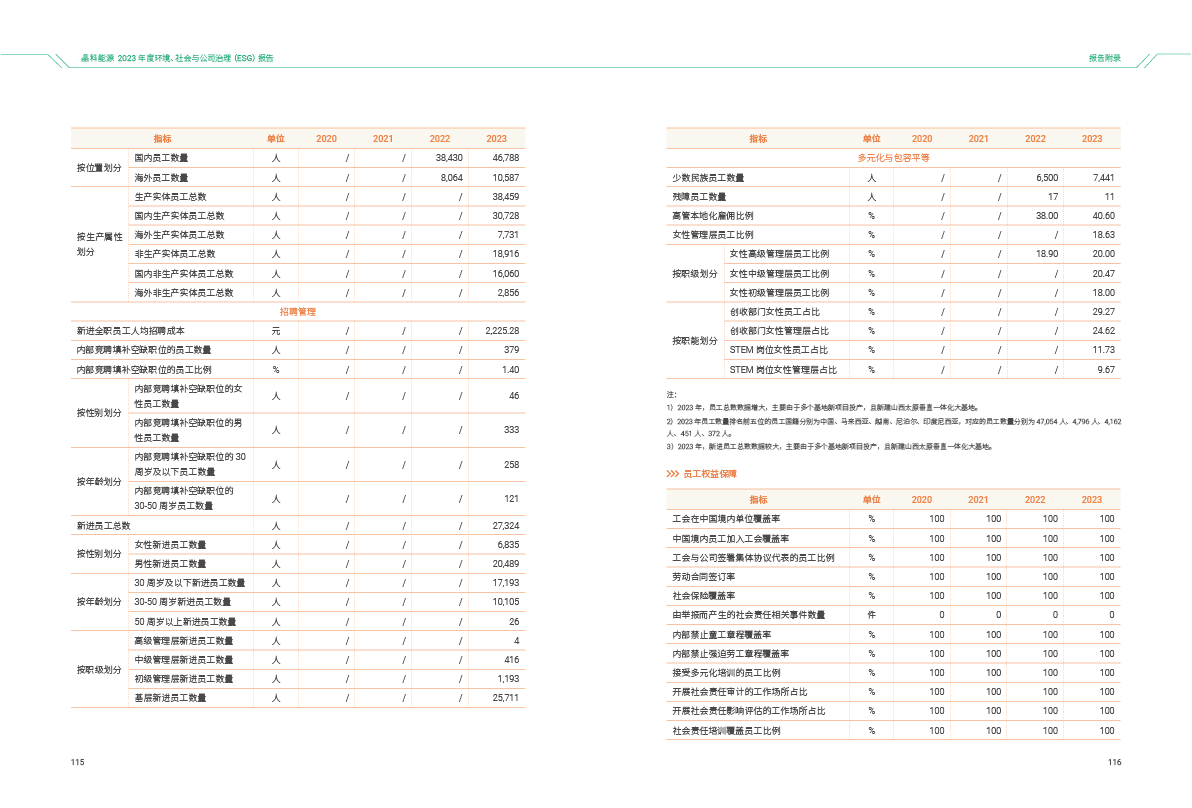Click the 多元化与包容平等 section heading
Screen dimensions: 1192x808
pos(893,158)
